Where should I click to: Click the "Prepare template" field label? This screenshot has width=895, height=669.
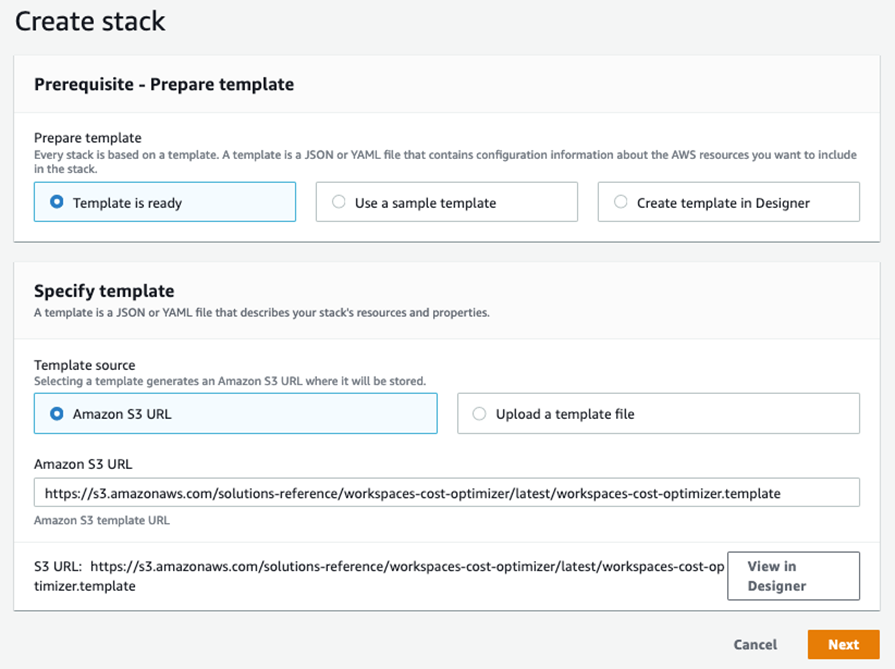(x=88, y=137)
